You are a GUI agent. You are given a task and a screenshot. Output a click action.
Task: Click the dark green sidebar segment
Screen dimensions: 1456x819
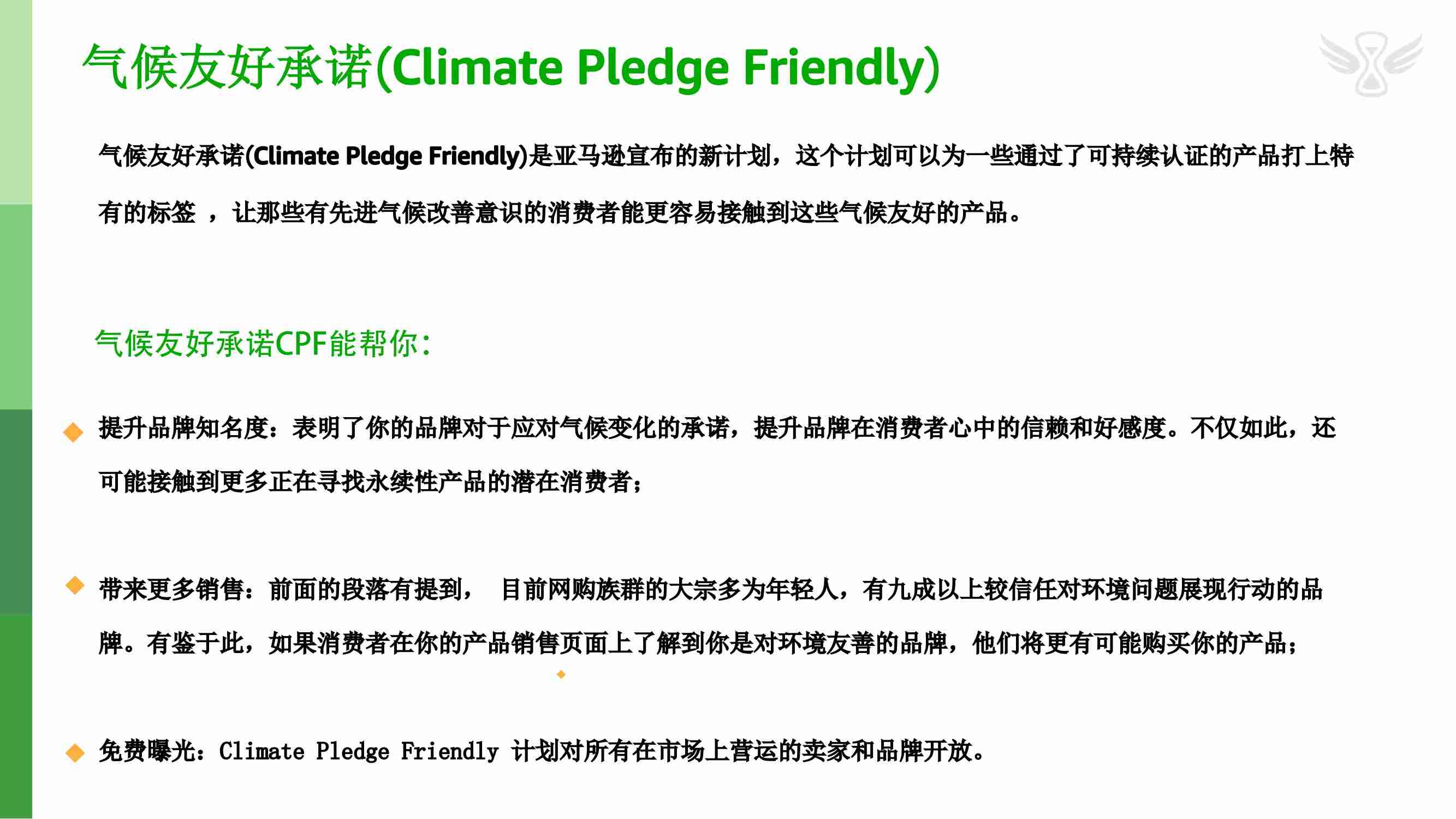tap(16, 511)
